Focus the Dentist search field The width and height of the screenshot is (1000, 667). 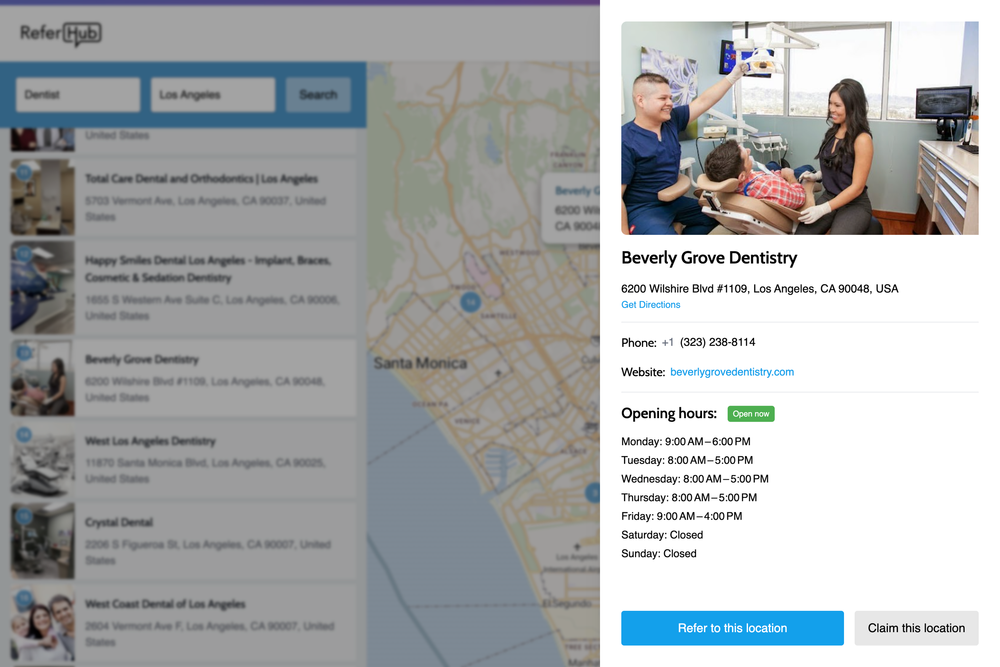tap(78, 95)
